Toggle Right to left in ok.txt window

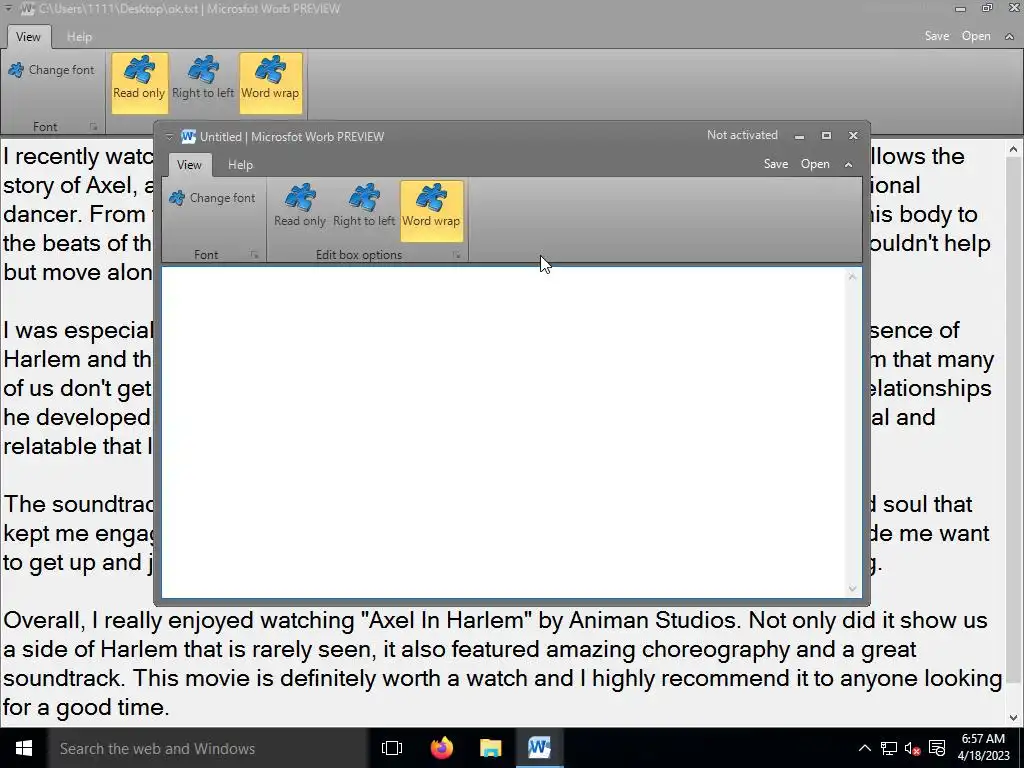click(203, 83)
